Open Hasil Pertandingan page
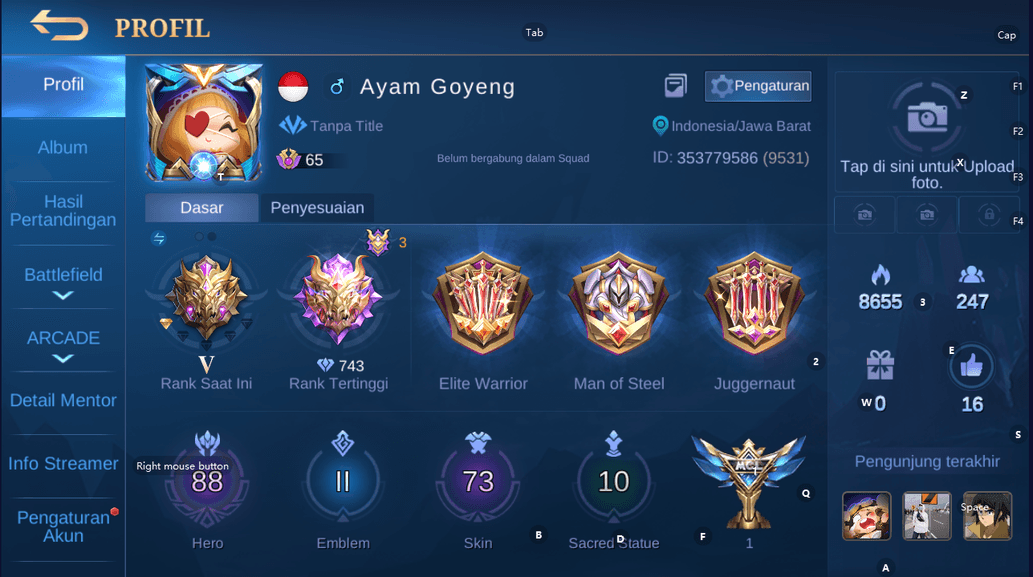Viewport: 1033px width, 577px height. (63, 211)
